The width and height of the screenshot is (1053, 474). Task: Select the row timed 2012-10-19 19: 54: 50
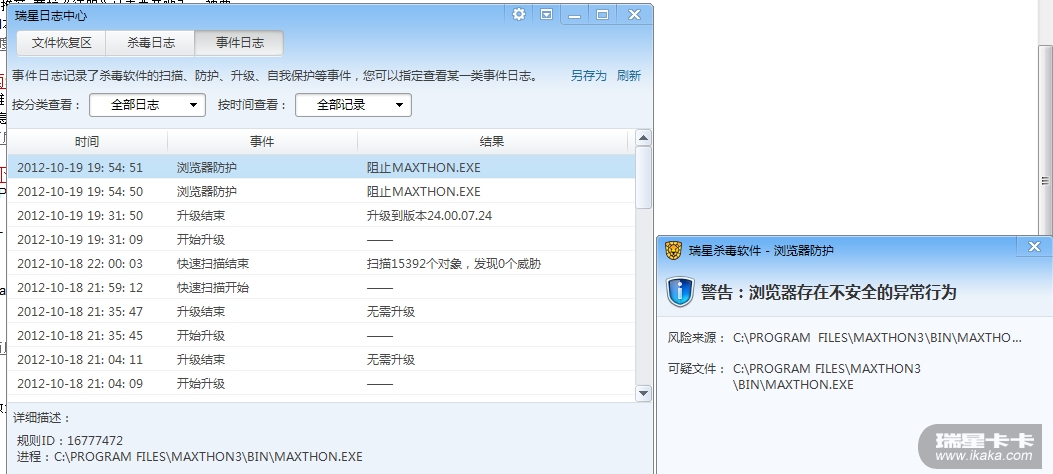(x=321, y=191)
